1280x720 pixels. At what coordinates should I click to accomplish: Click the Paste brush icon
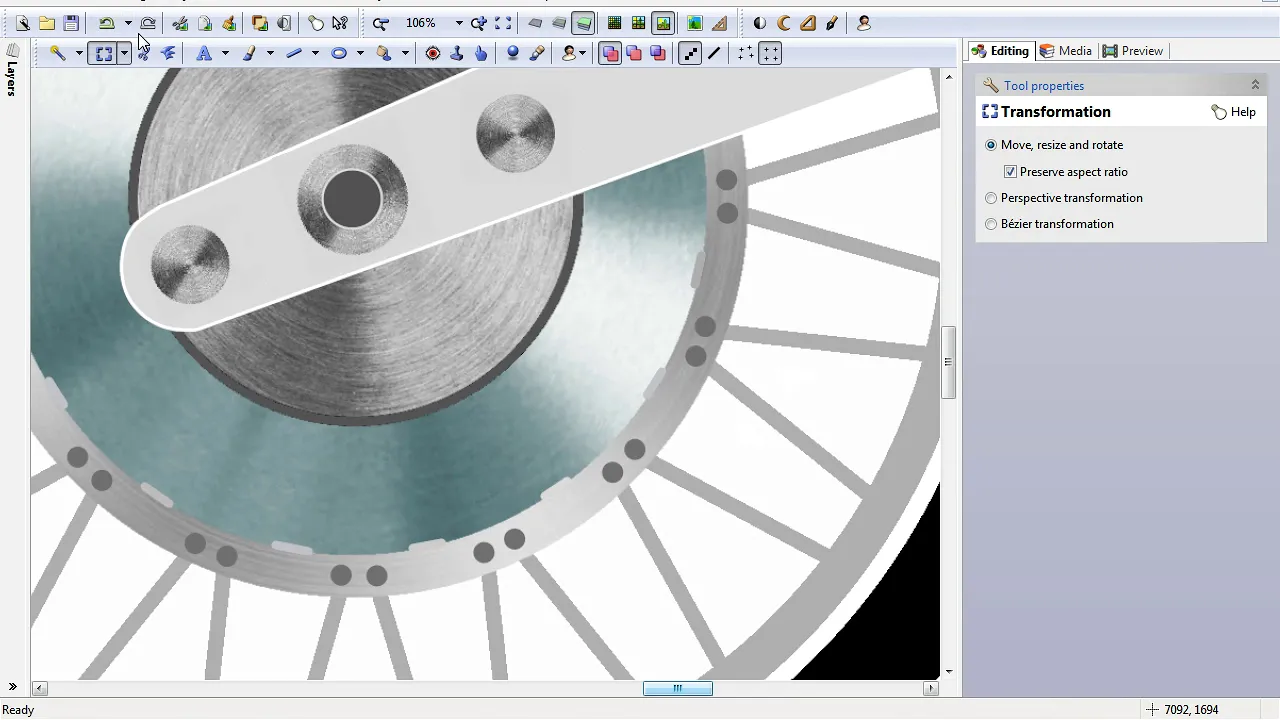pyautogui.click(x=228, y=23)
